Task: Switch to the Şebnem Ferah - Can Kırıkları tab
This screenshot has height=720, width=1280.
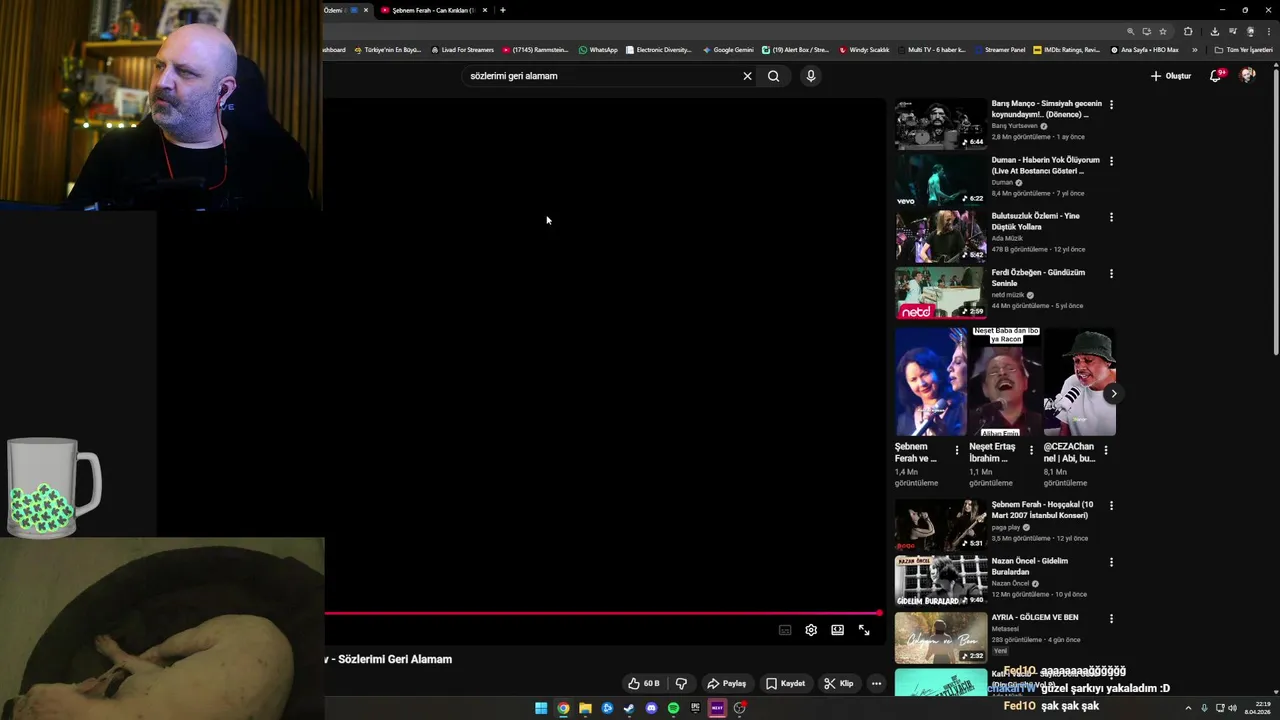Action: click(434, 10)
